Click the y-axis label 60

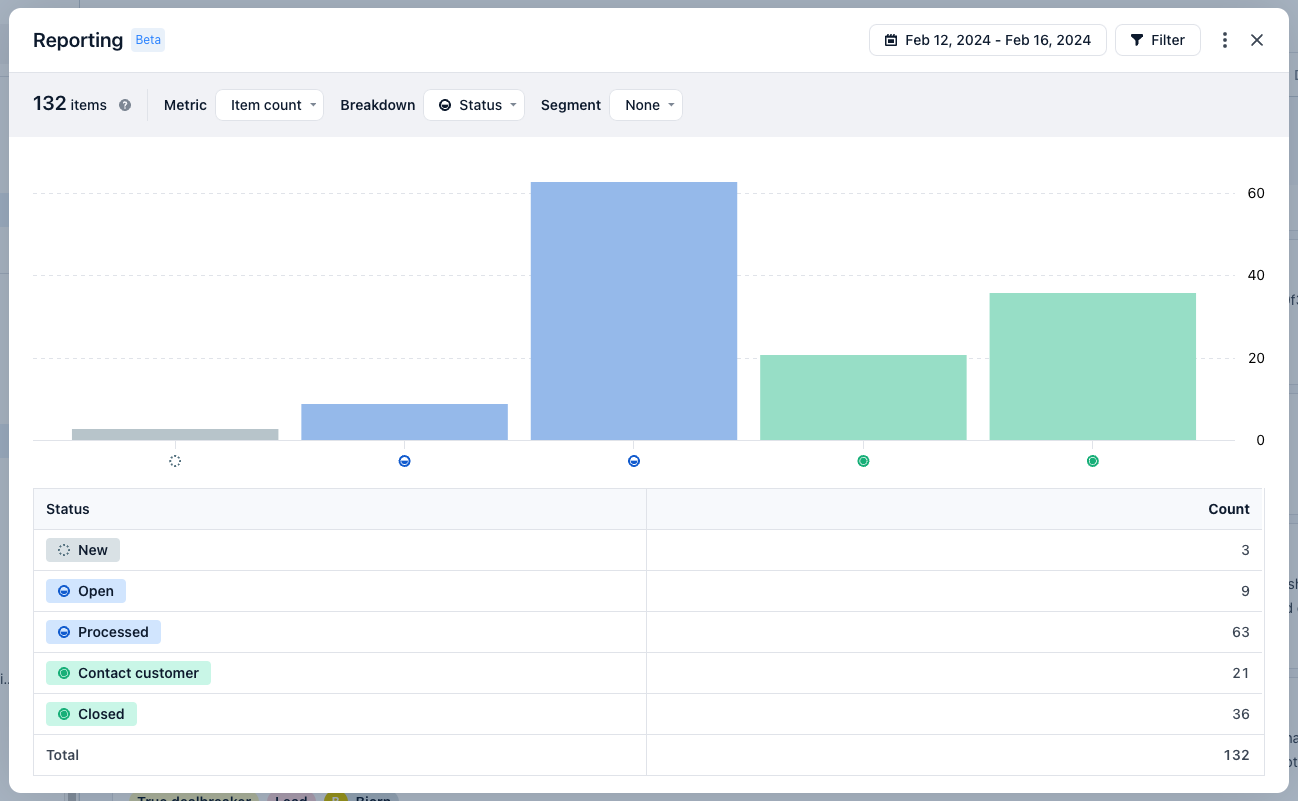[x=1256, y=193]
